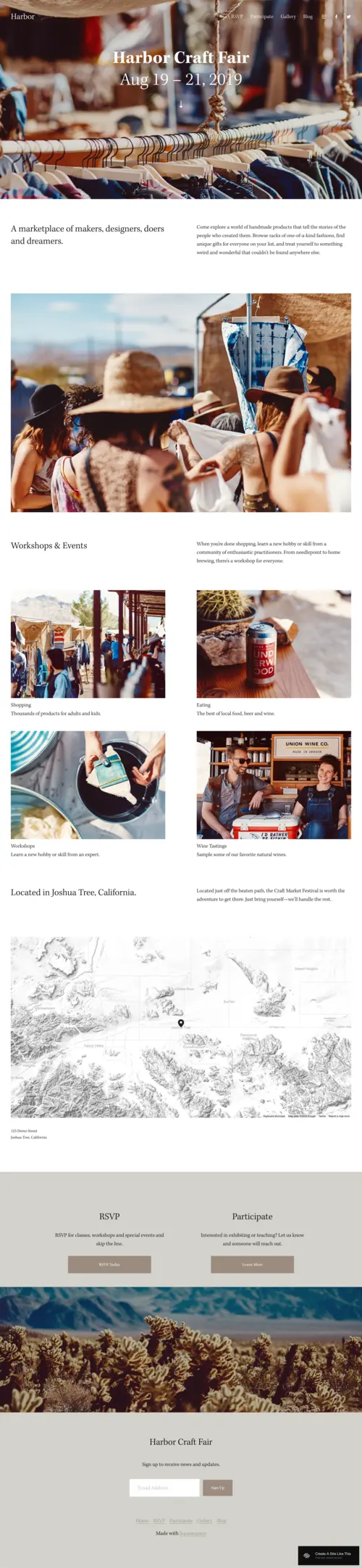Open Gallery in top navigation
The width and height of the screenshot is (362, 1568).
[x=288, y=17]
